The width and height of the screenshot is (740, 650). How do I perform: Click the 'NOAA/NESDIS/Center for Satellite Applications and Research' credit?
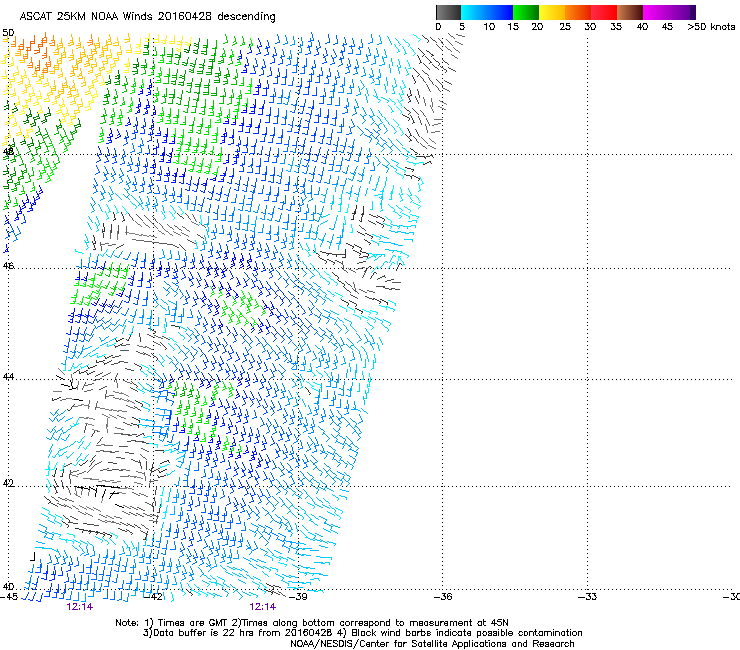click(432, 644)
